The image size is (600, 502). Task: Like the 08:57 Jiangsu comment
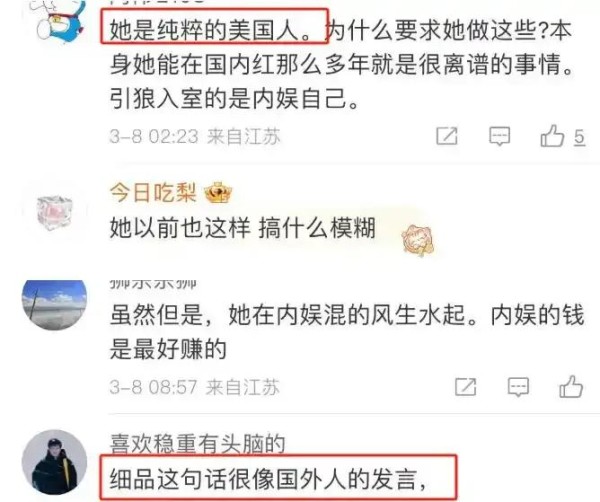571,387
